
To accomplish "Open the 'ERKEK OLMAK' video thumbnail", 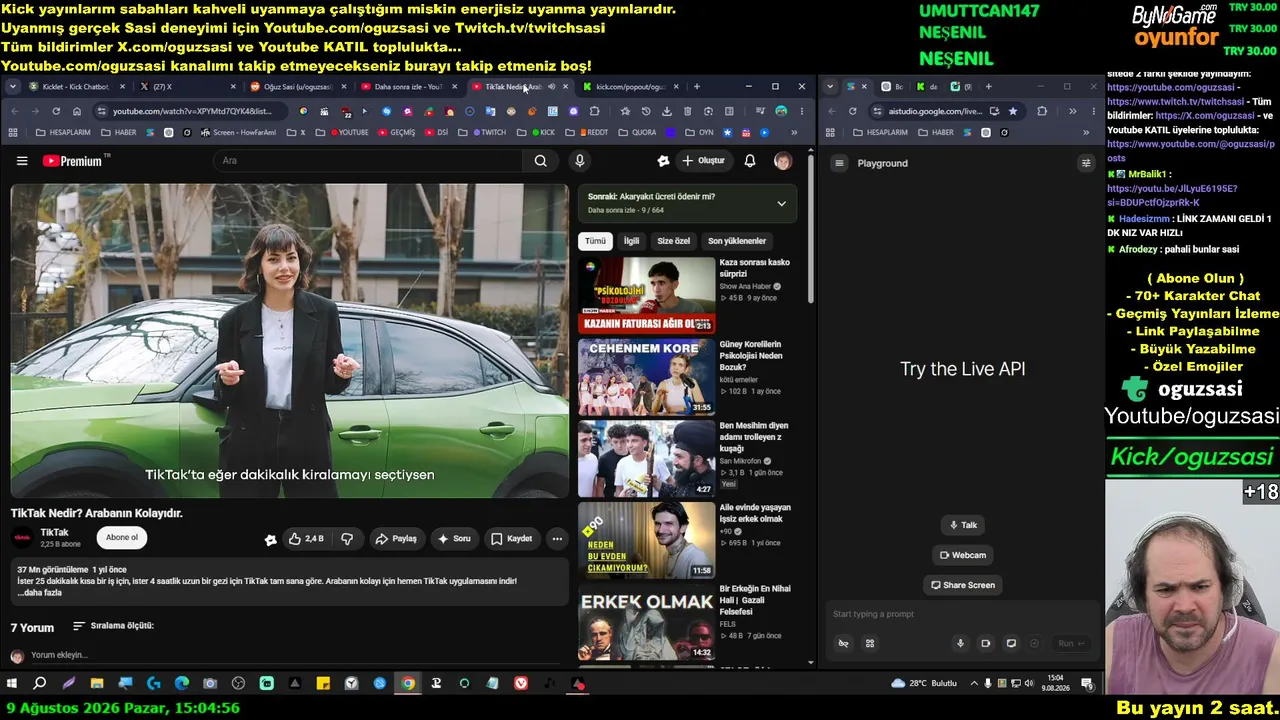I will (646, 622).
